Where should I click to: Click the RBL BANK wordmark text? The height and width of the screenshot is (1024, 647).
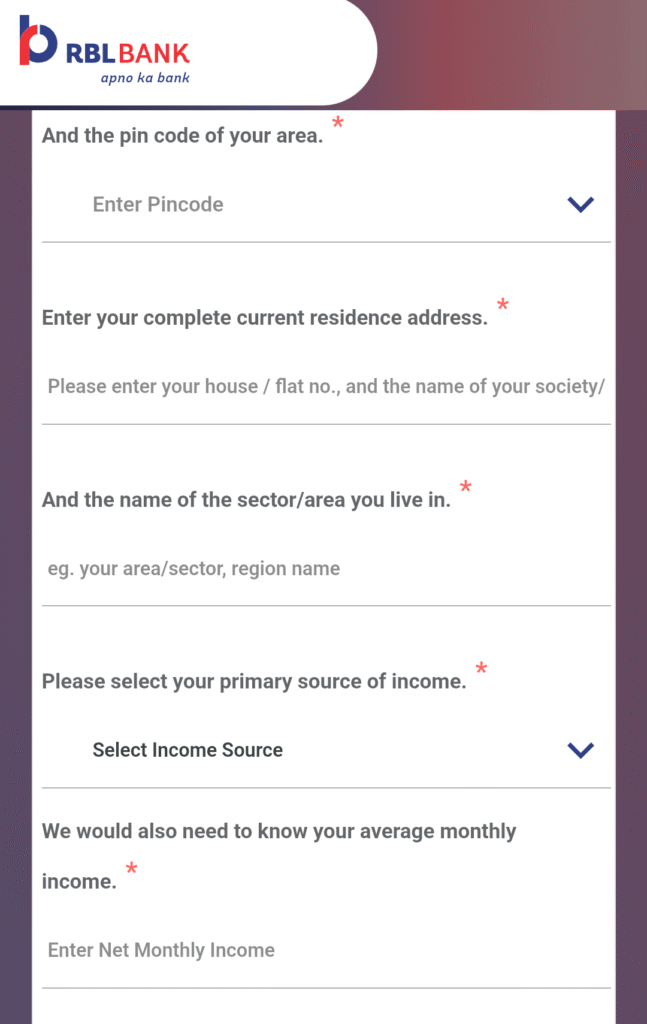[128, 54]
